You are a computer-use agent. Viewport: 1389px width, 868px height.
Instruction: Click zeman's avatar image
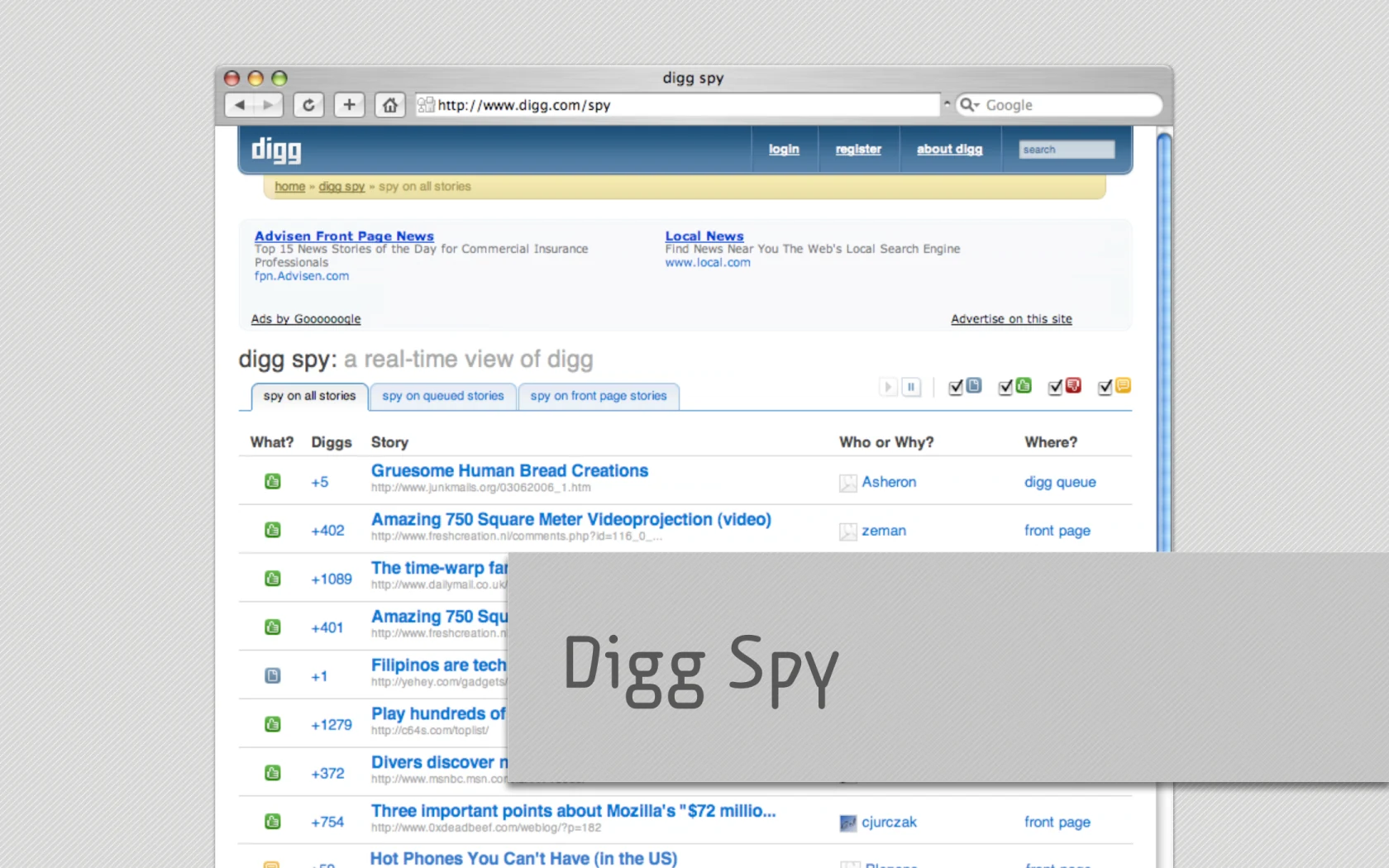coord(847,532)
